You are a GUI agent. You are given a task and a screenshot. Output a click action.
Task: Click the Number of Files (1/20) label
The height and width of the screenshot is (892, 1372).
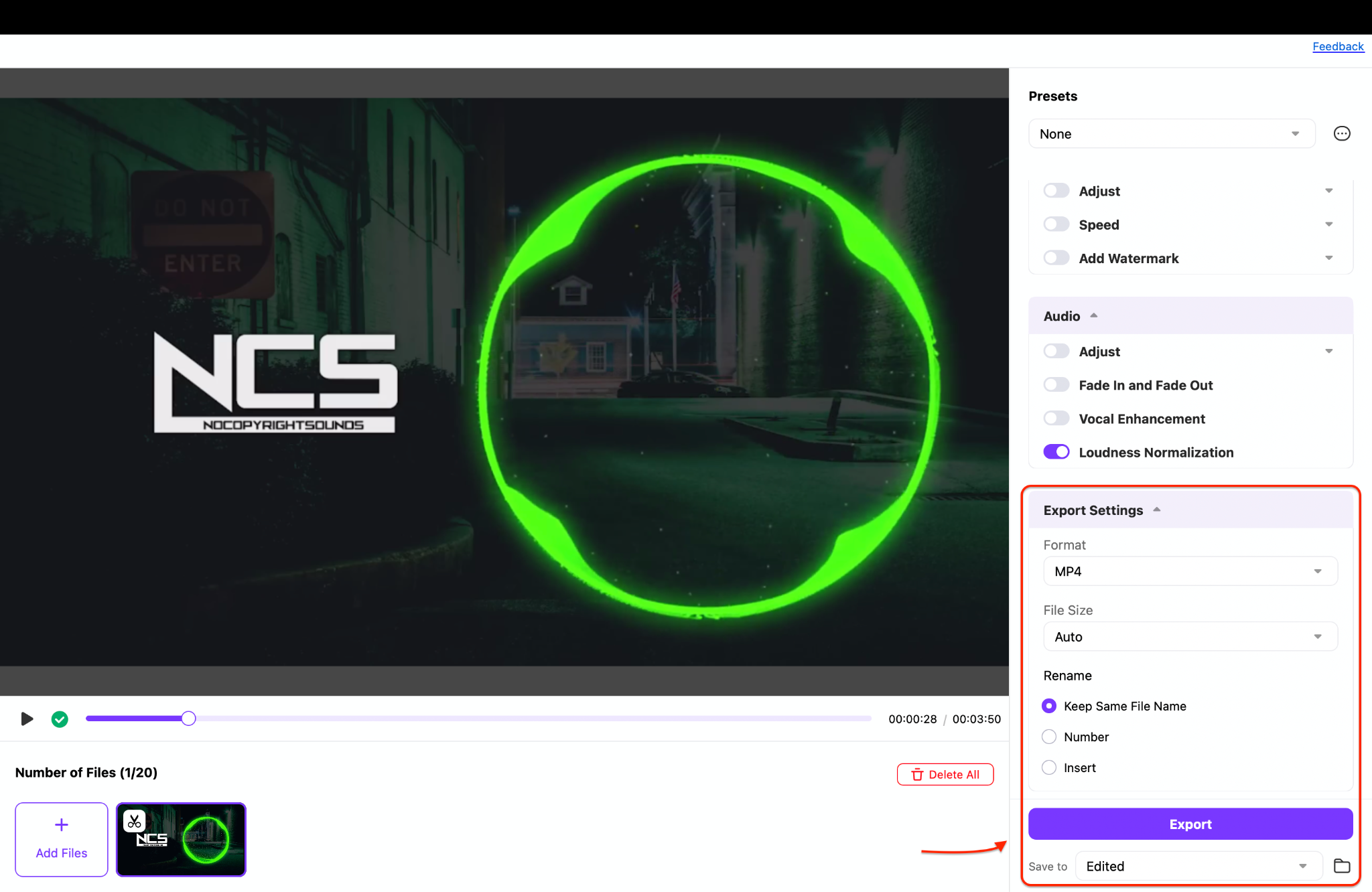tap(86, 772)
